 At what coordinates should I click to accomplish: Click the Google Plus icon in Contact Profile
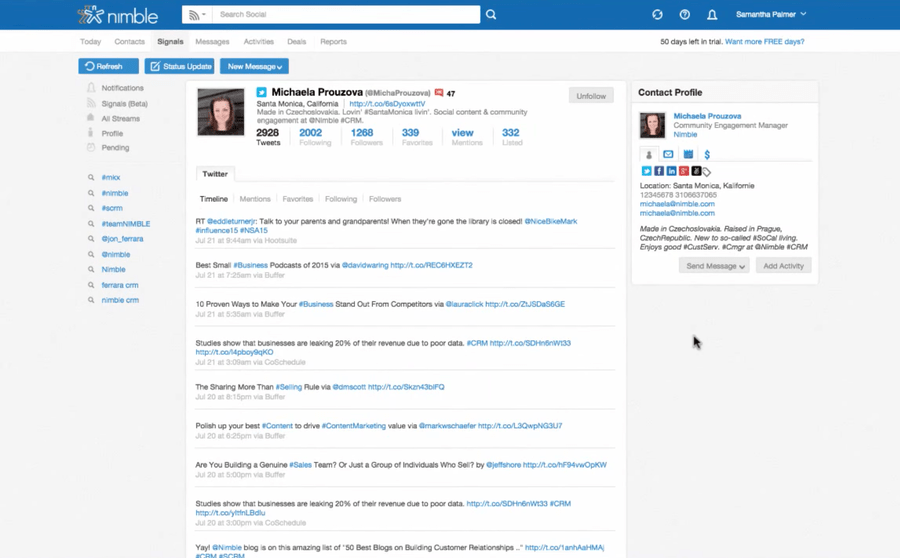click(x=683, y=171)
